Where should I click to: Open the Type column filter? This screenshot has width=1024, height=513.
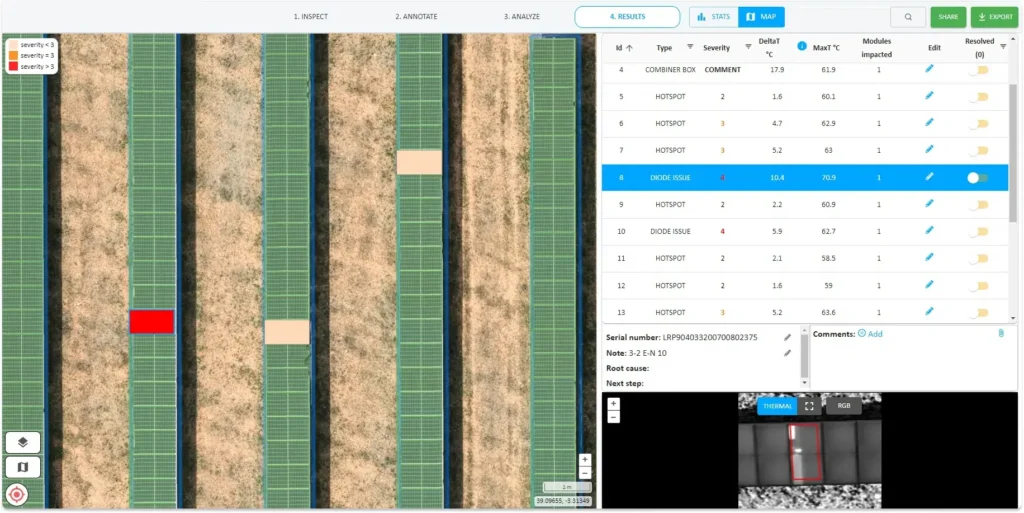pyautogui.click(x=689, y=47)
